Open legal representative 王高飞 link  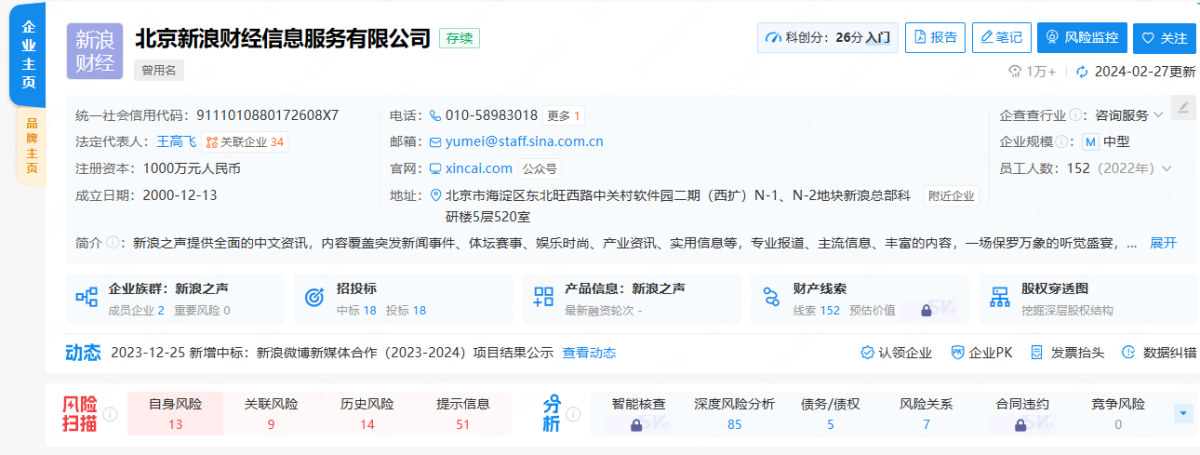tap(176, 142)
